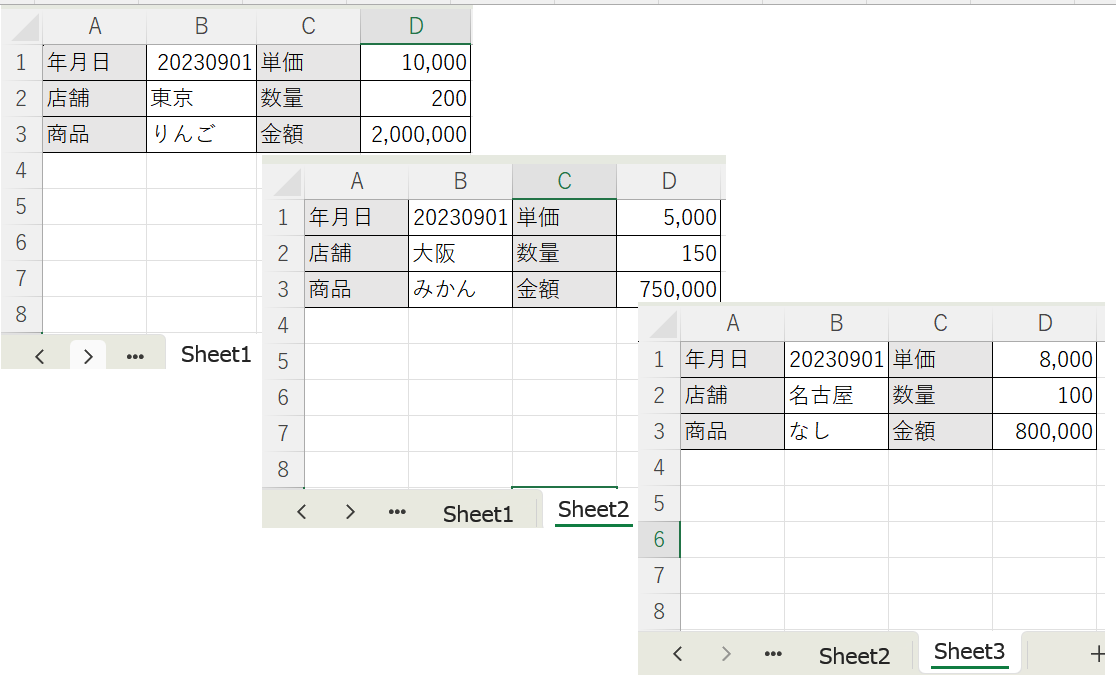Click the quantity cell showing 100
This screenshot has width=1116, height=682.
pos(1044,395)
